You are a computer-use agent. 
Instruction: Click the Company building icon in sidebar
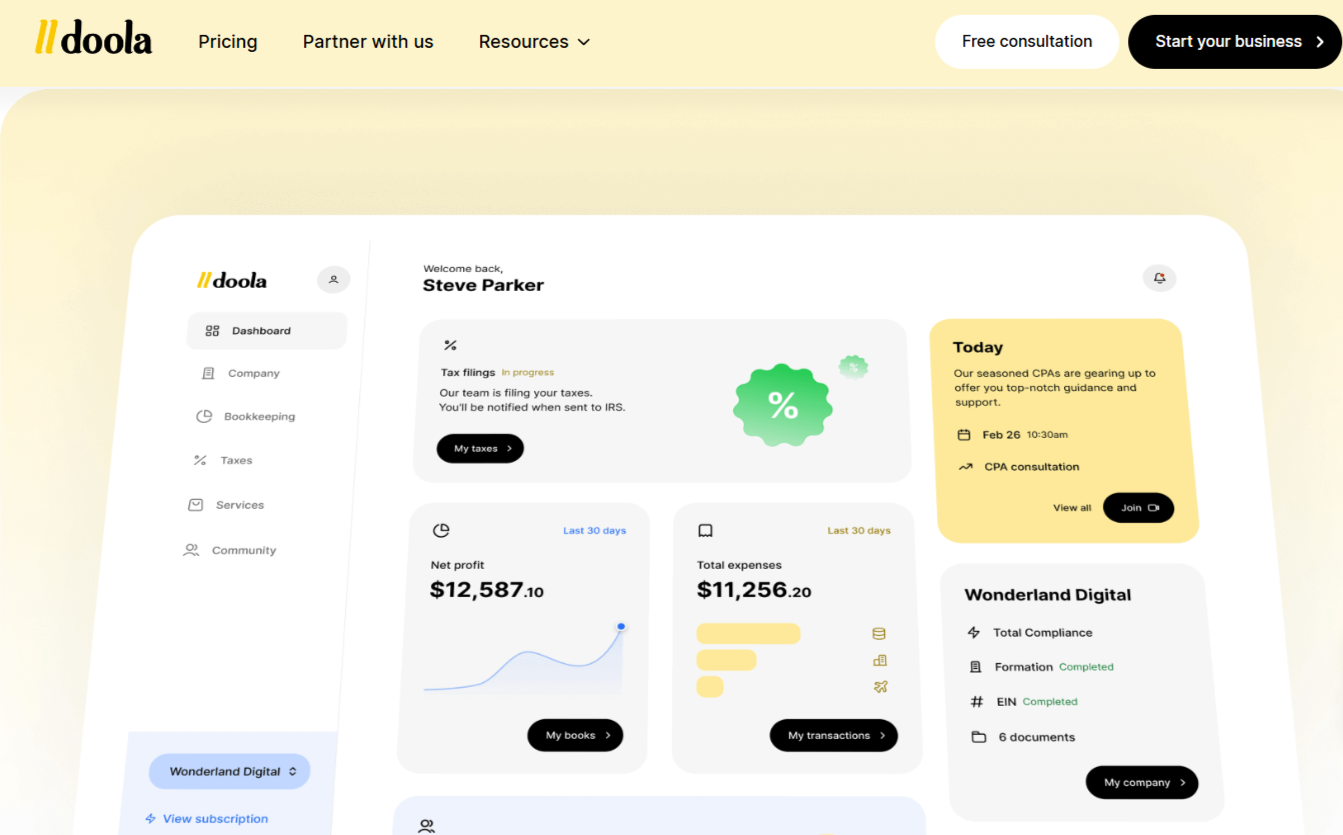(208, 373)
